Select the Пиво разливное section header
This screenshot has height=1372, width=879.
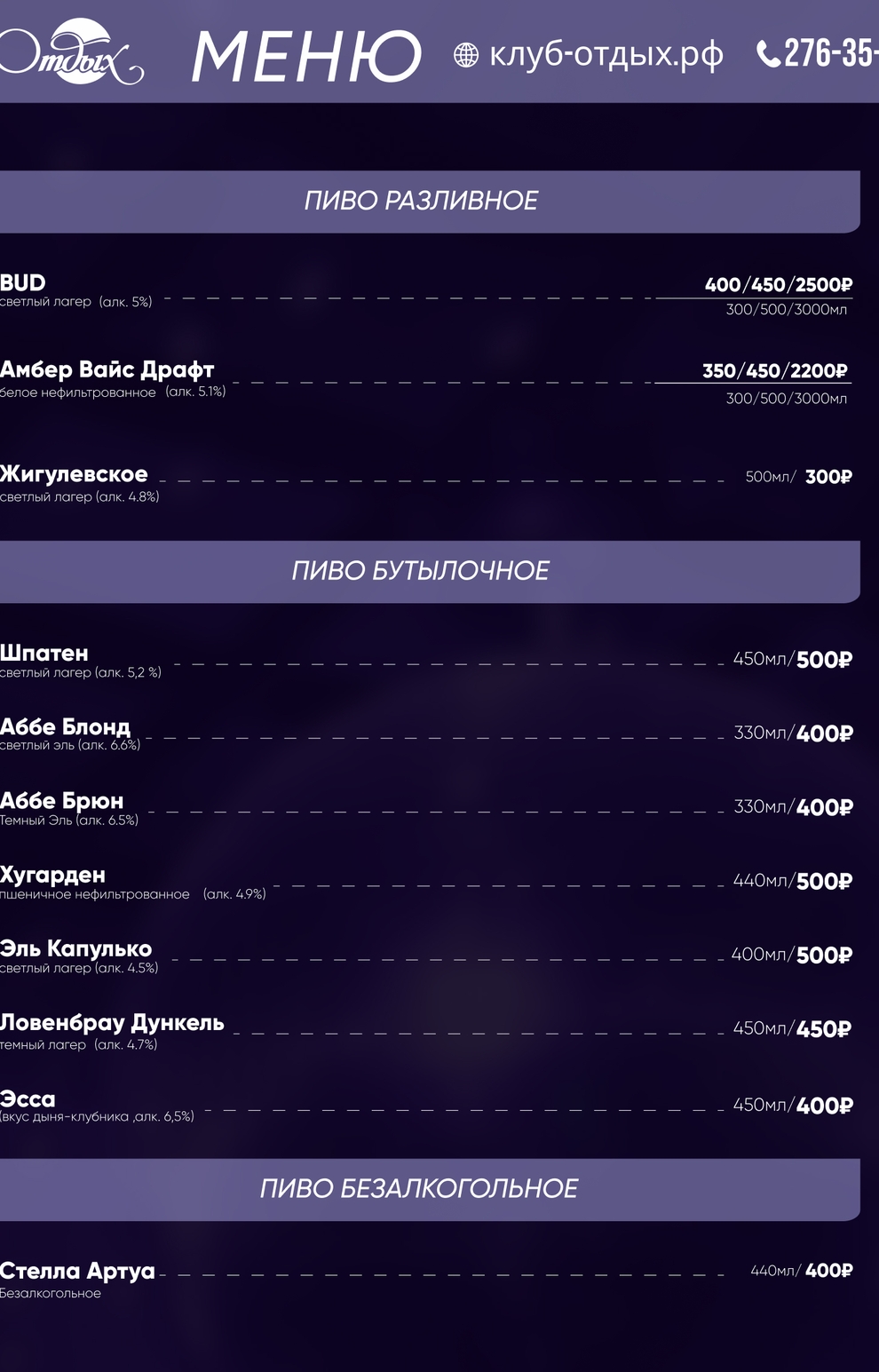pyautogui.click(x=421, y=202)
